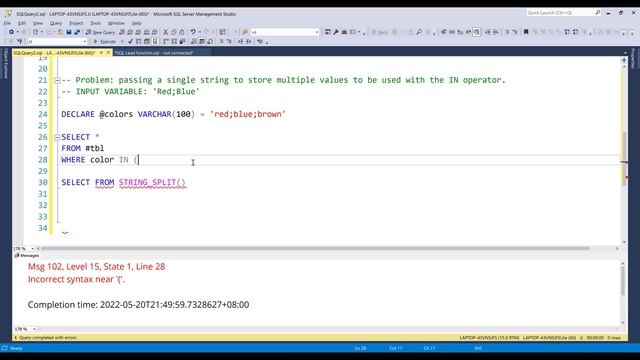This screenshot has width=640, height=360.
Task: Open the find combo box dropdown
Action: [x=317, y=32]
